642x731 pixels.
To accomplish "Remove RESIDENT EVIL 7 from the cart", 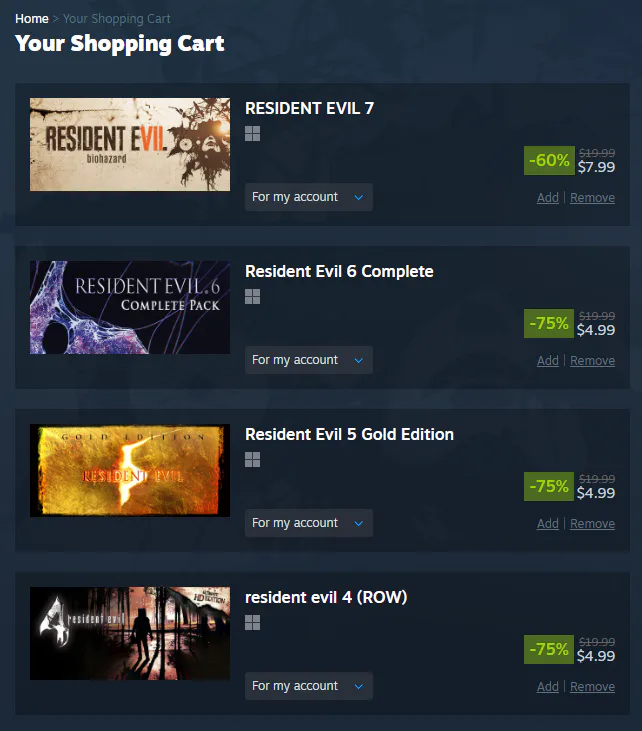I will tap(592, 198).
